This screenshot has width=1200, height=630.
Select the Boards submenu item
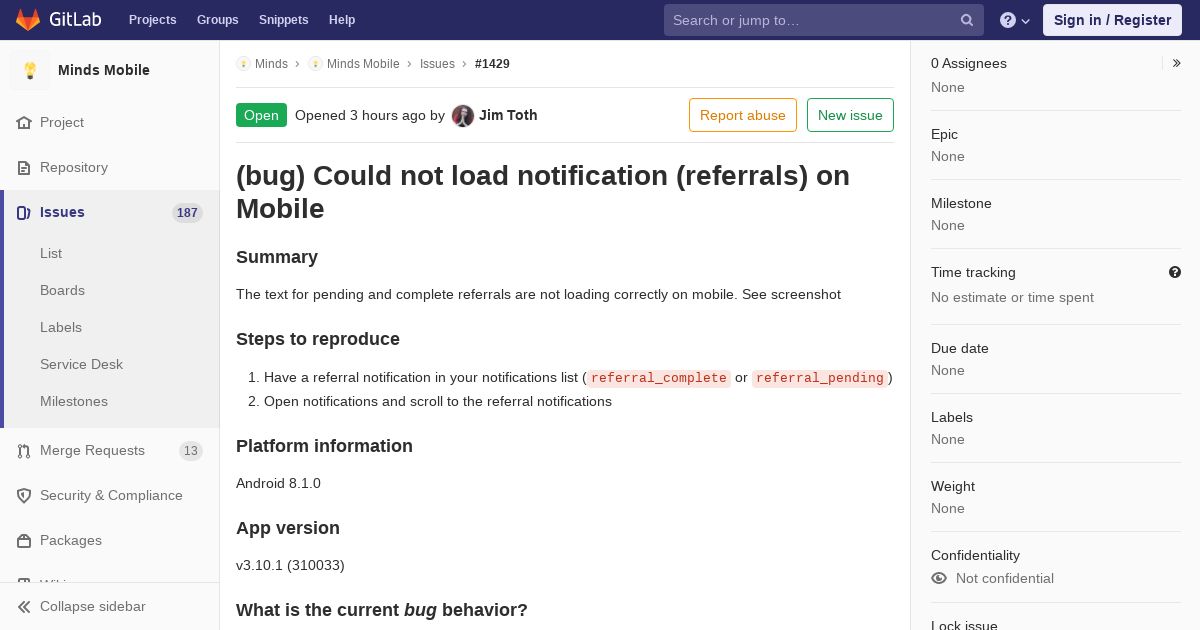[62, 290]
